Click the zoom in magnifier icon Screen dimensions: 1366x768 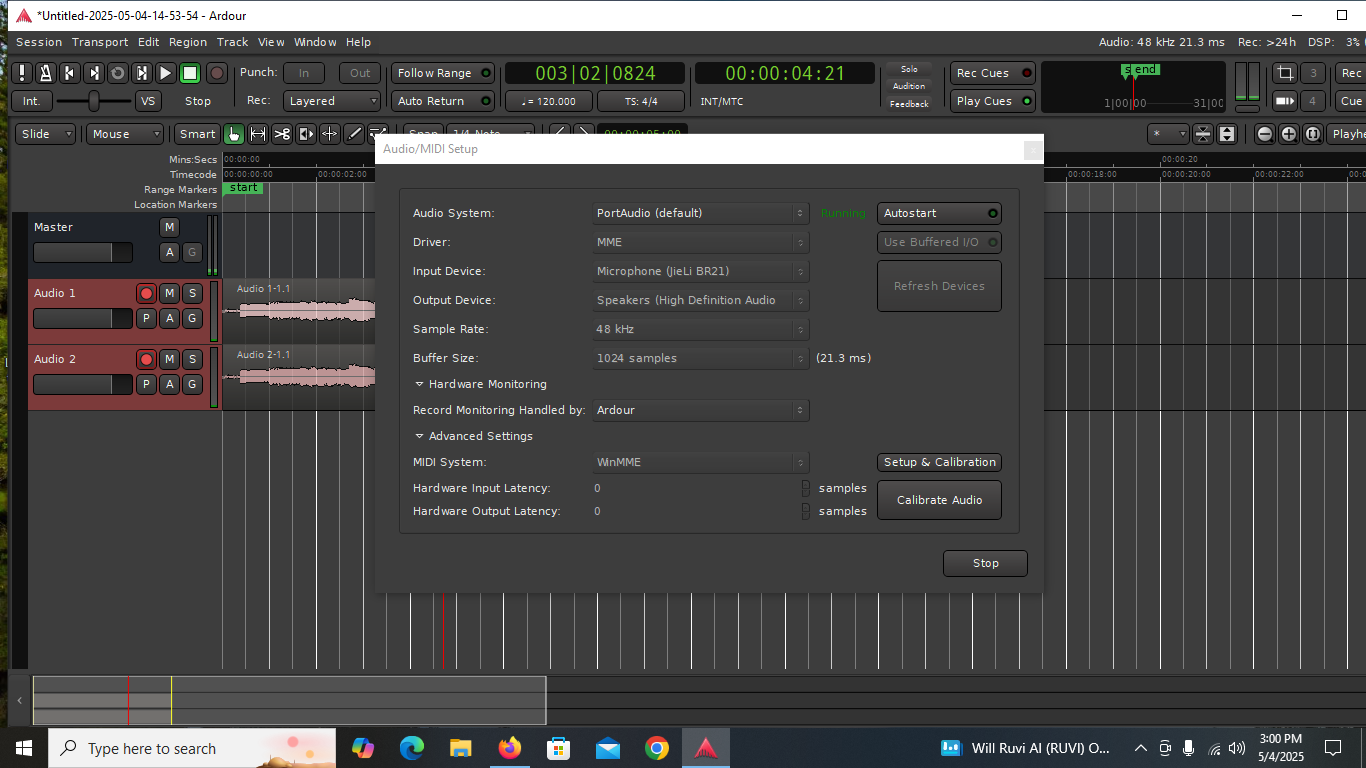coord(1289,134)
